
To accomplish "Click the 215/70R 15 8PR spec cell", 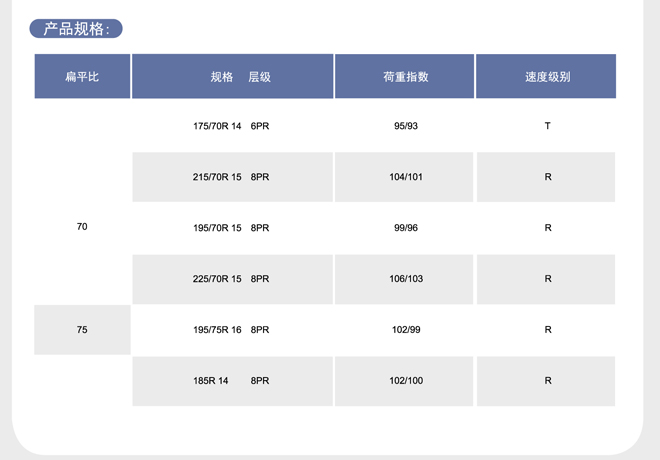I will point(232,177).
